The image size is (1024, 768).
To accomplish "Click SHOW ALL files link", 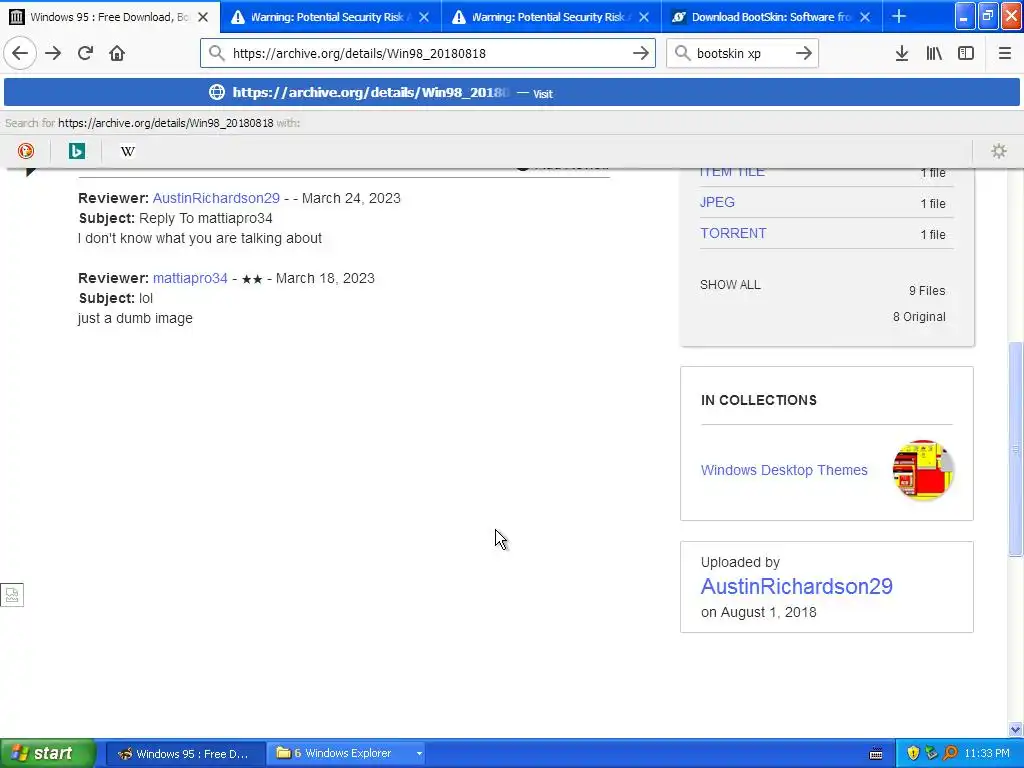I will coord(730,285).
